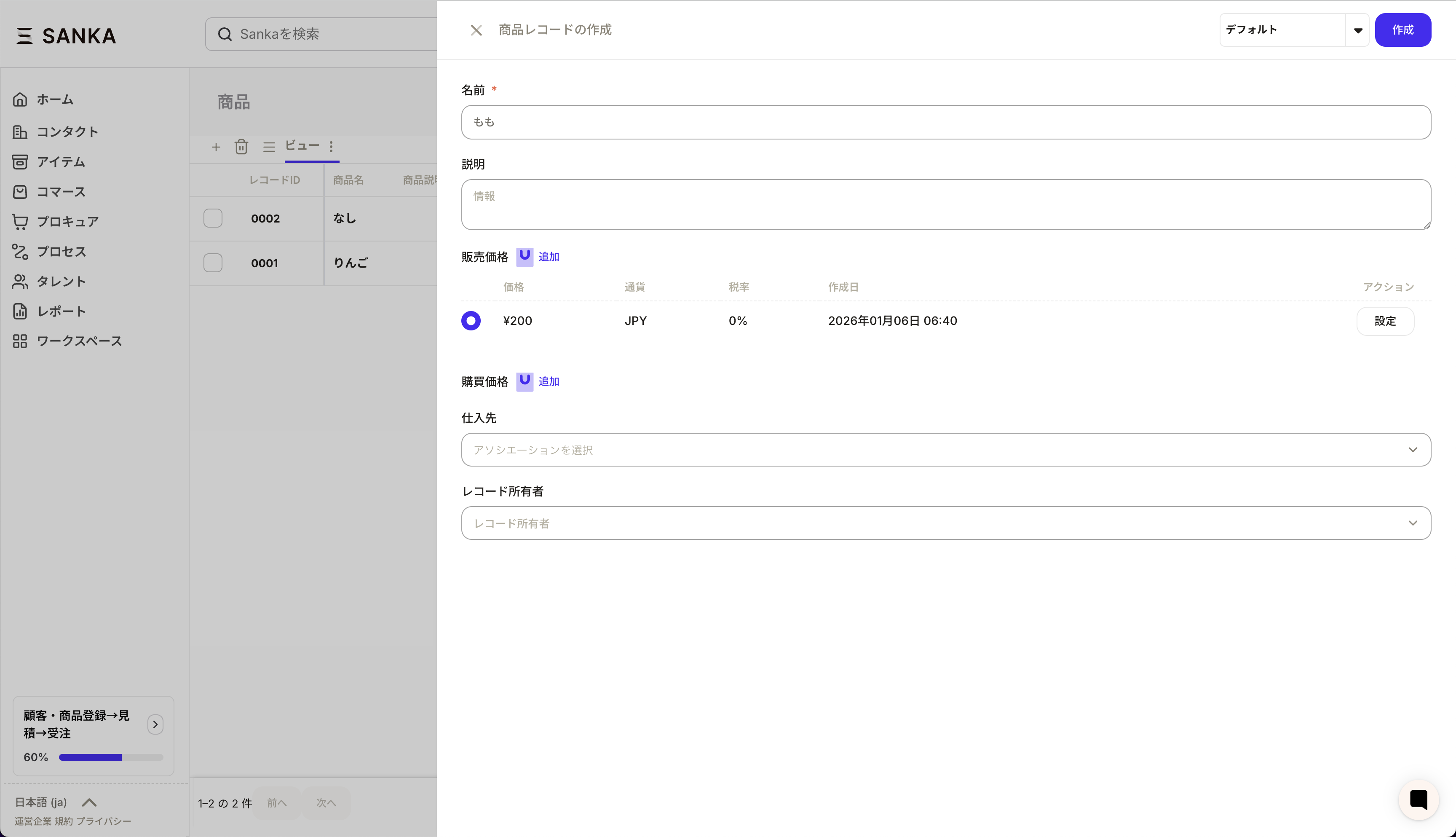
Task: Select アイテム from the sidebar
Action: click(x=62, y=161)
